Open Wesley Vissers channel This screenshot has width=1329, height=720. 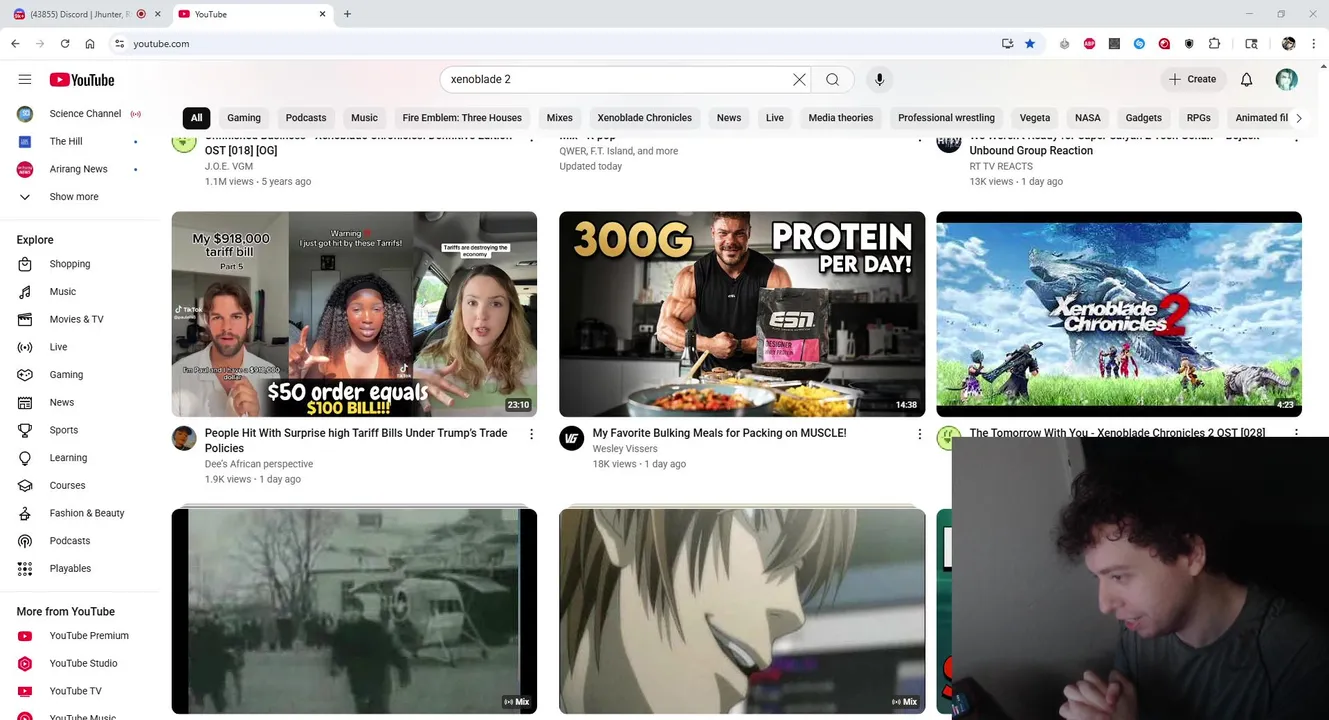(x=625, y=449)
